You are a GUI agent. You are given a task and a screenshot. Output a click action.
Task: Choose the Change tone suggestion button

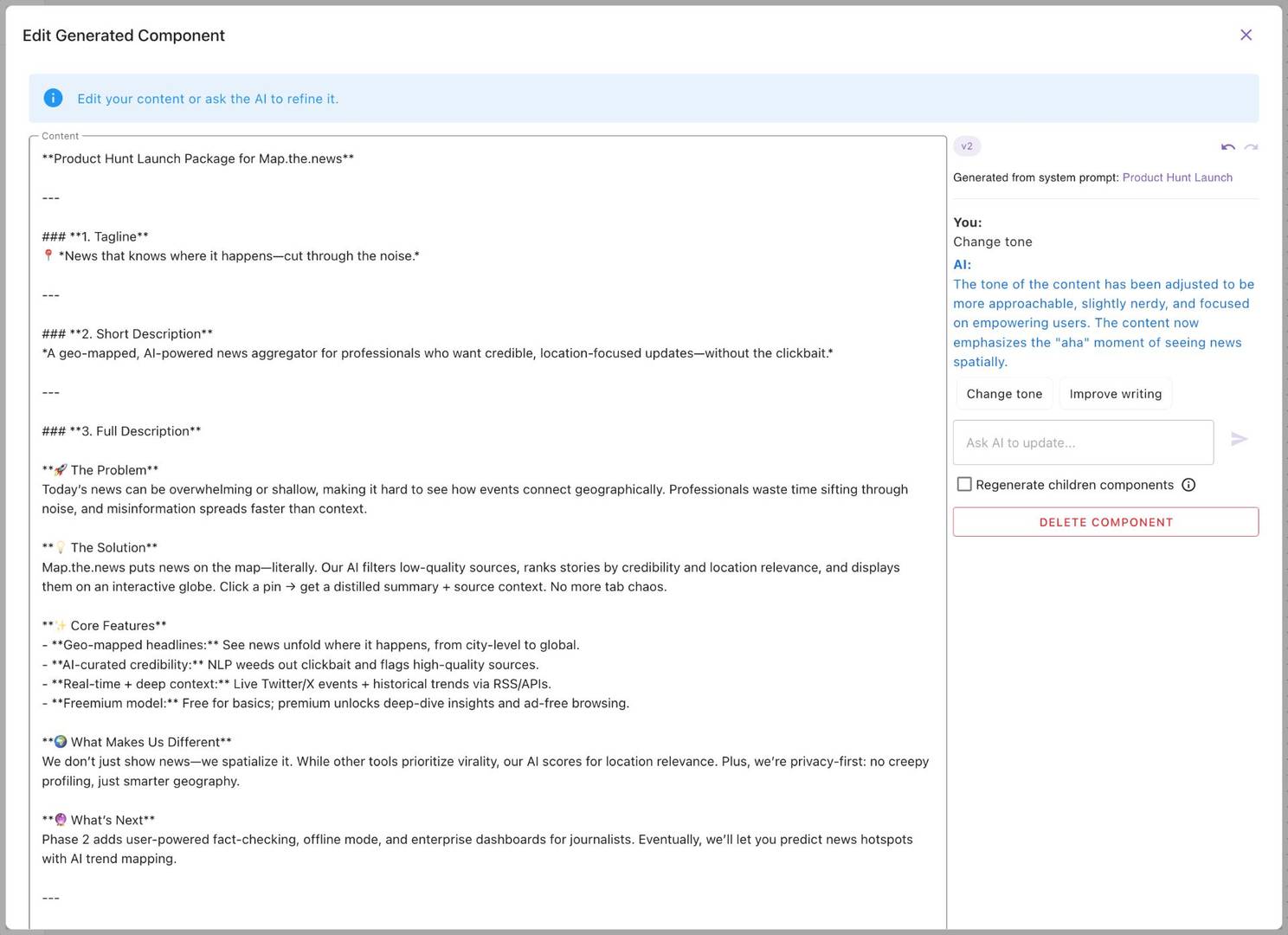1004,394
